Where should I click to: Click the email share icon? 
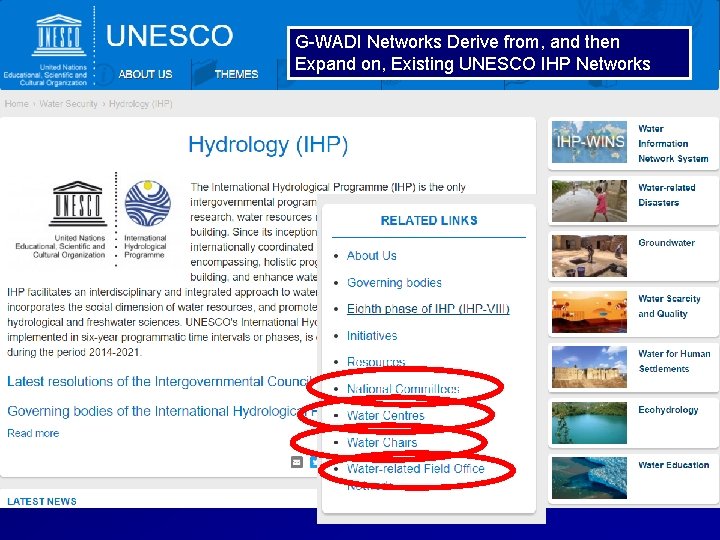[x=297, y=462]
